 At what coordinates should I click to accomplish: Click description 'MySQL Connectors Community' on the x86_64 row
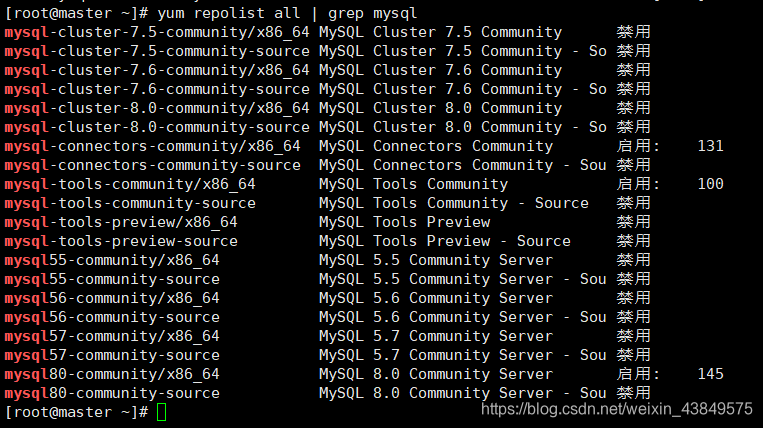[x=436, y=146]
